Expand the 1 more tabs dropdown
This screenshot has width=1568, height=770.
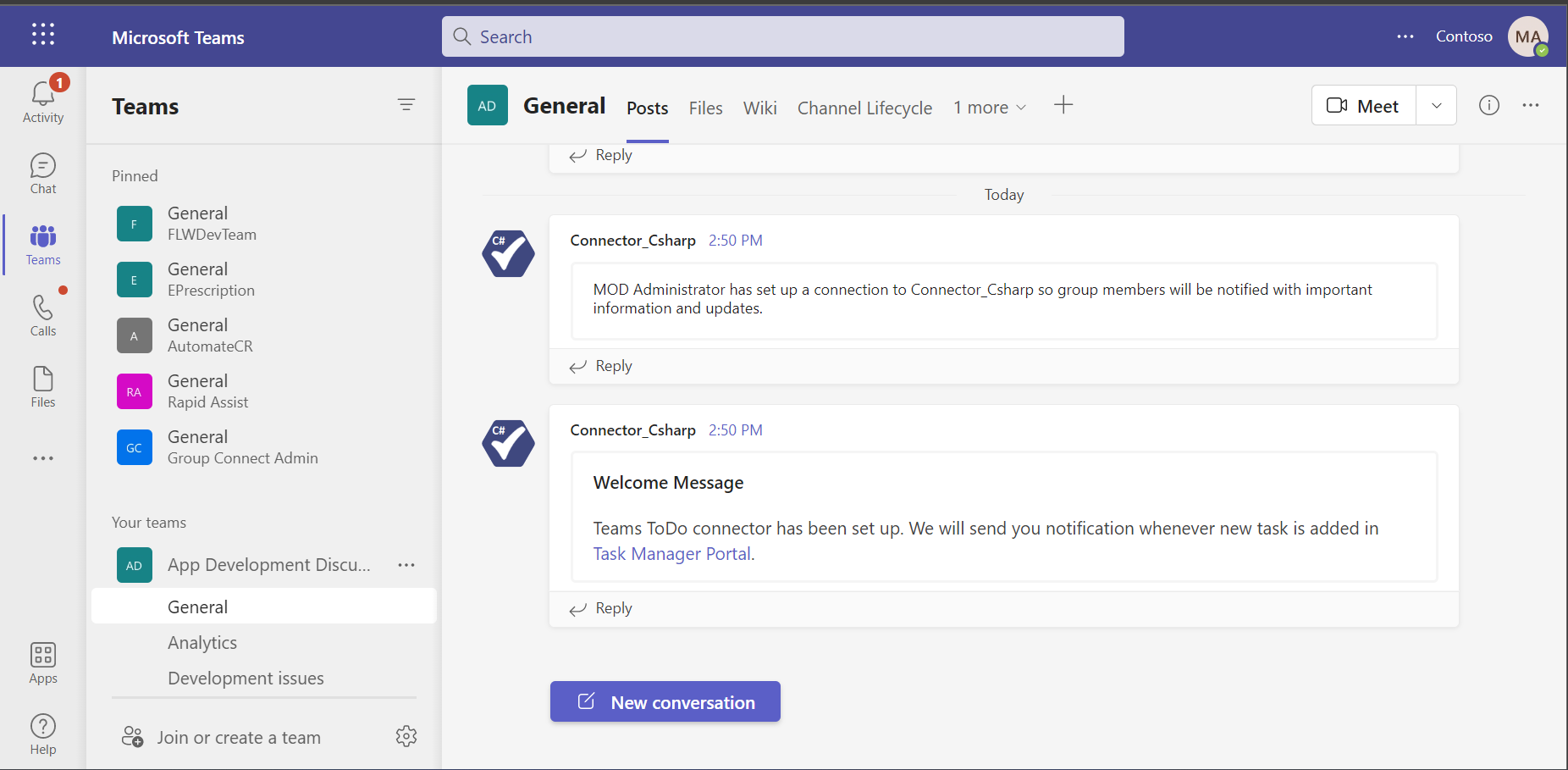[x=990, y=108]
